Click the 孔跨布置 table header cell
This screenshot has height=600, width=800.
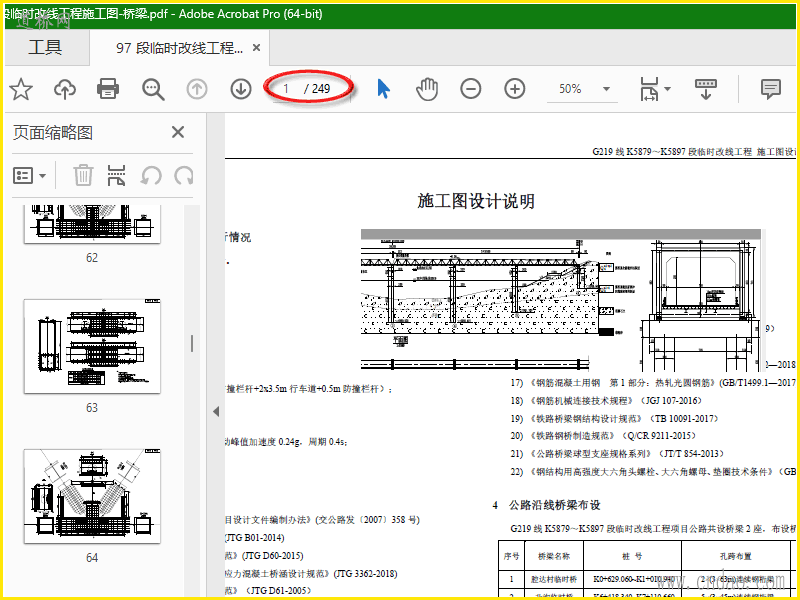coord(735,556)
